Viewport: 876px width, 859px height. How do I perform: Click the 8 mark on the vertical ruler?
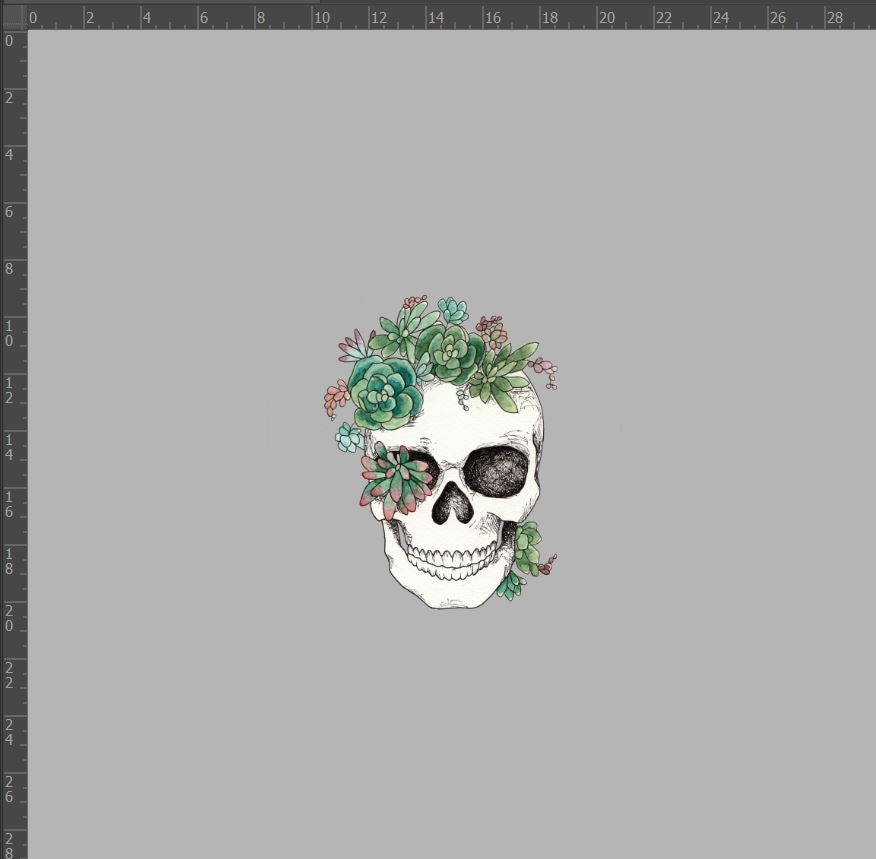(x=10, y=269)
